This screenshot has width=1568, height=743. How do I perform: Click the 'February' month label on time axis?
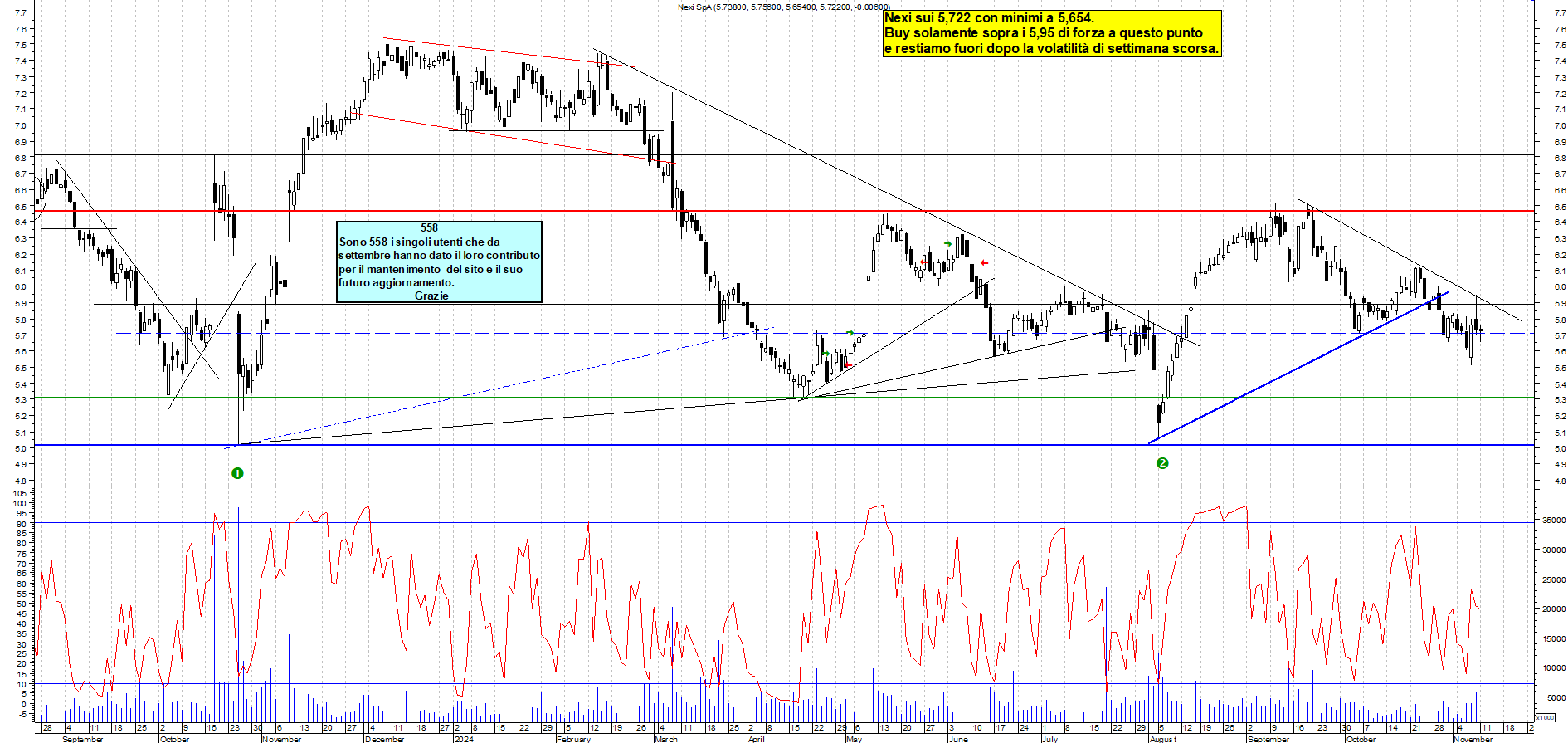pos(573,739)
